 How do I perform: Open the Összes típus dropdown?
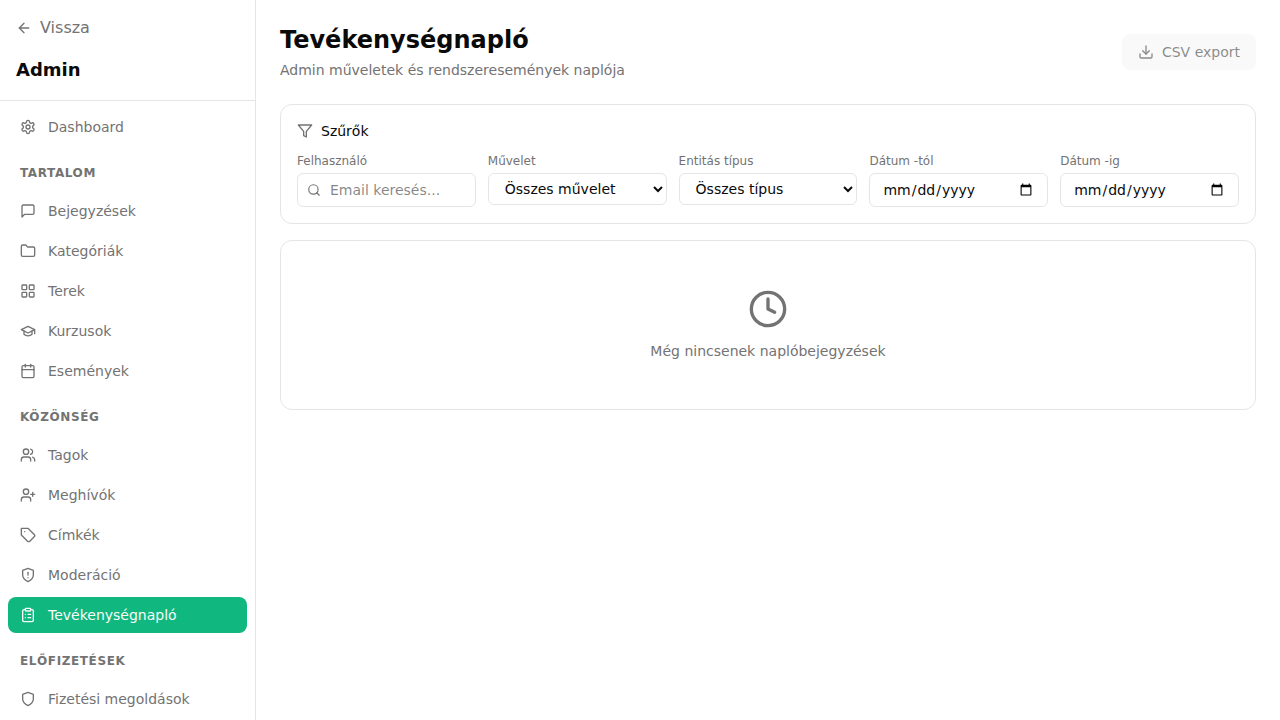(767, 189)
